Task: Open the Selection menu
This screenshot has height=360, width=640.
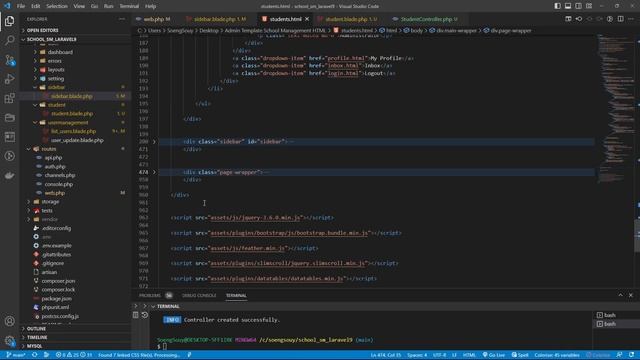Action: click(x=57, y=6)
